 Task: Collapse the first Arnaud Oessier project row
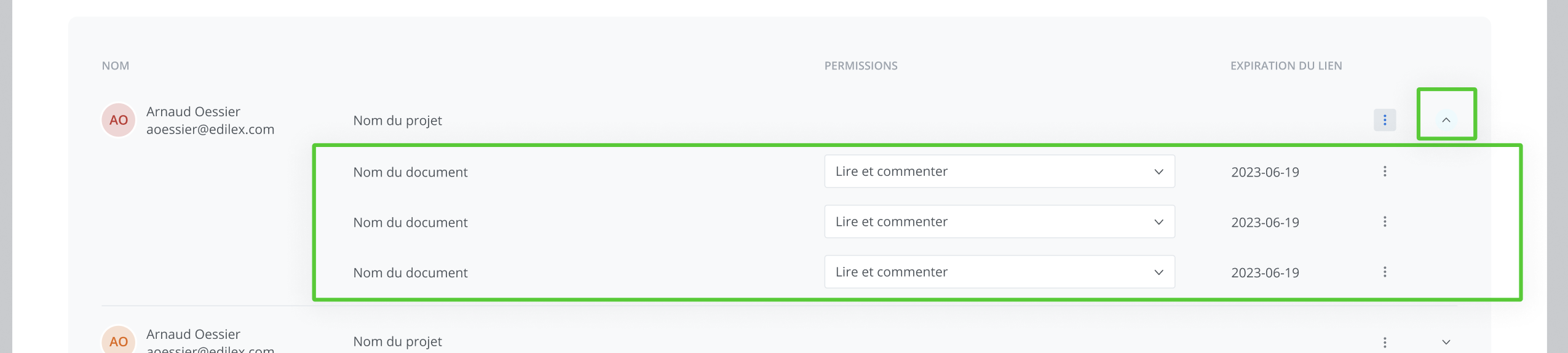pos(1446,120)
